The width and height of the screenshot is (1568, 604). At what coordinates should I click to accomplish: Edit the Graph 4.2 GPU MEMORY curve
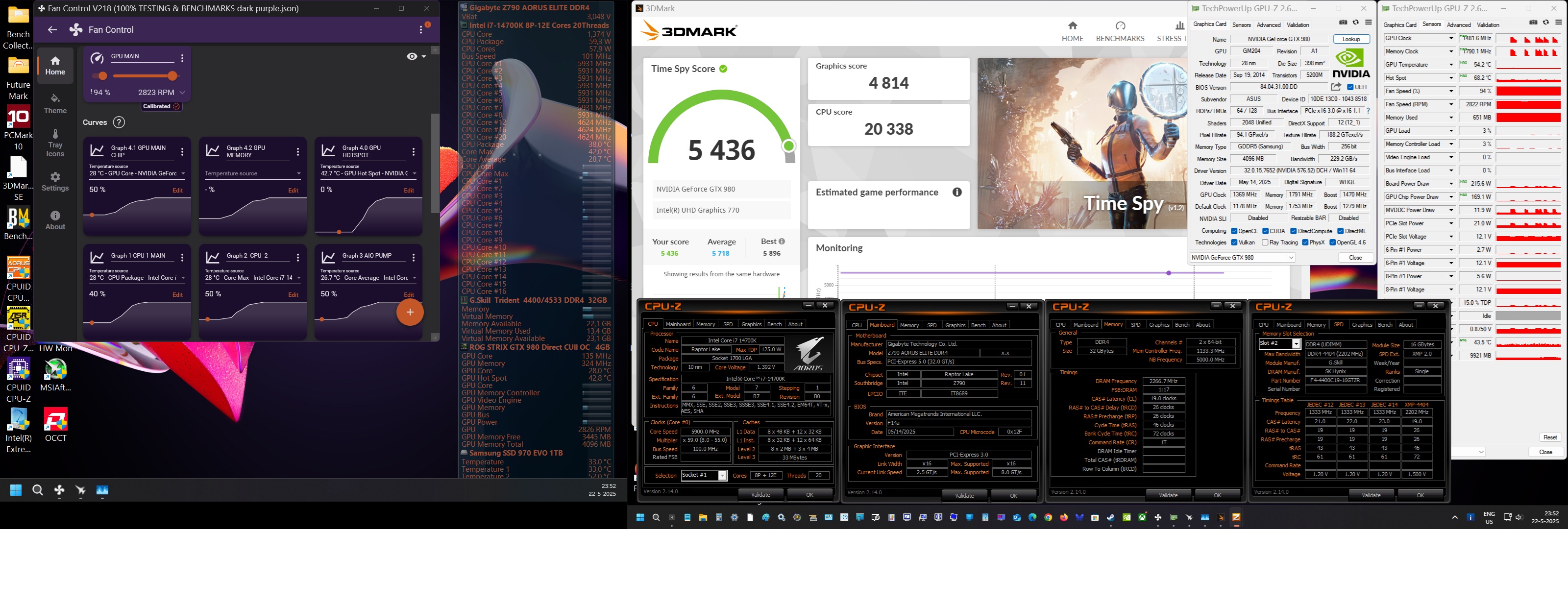click(293, 191)
